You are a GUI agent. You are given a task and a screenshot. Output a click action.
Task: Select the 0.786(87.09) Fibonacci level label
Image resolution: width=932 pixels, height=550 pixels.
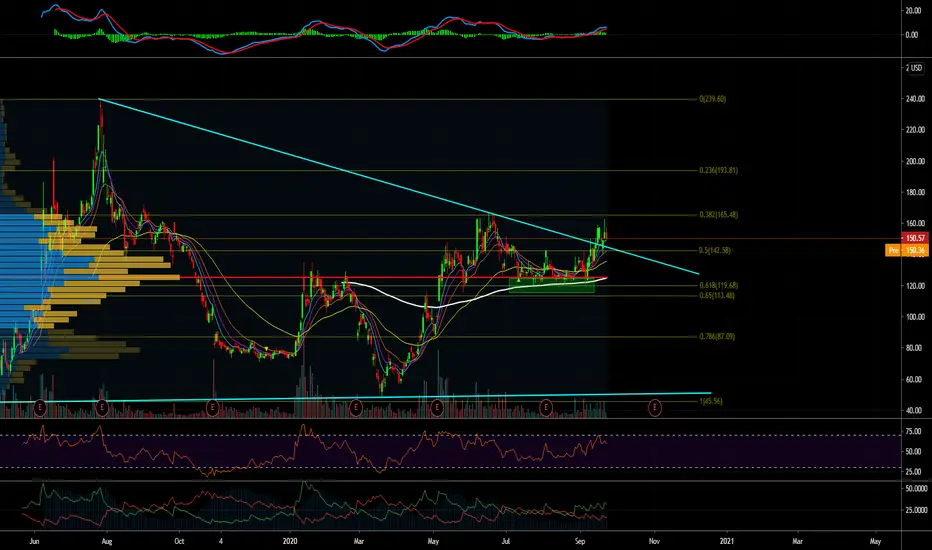pos(717,337)
